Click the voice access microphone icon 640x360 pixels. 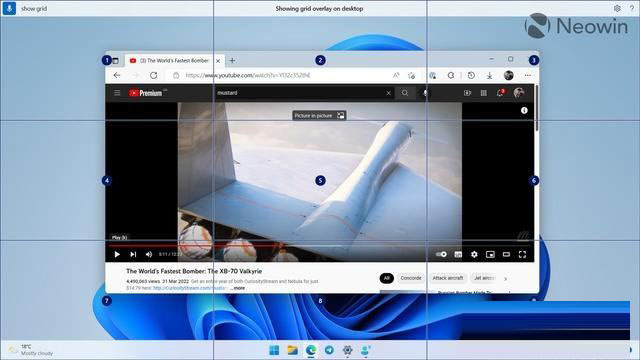click(x=9, y=8)
